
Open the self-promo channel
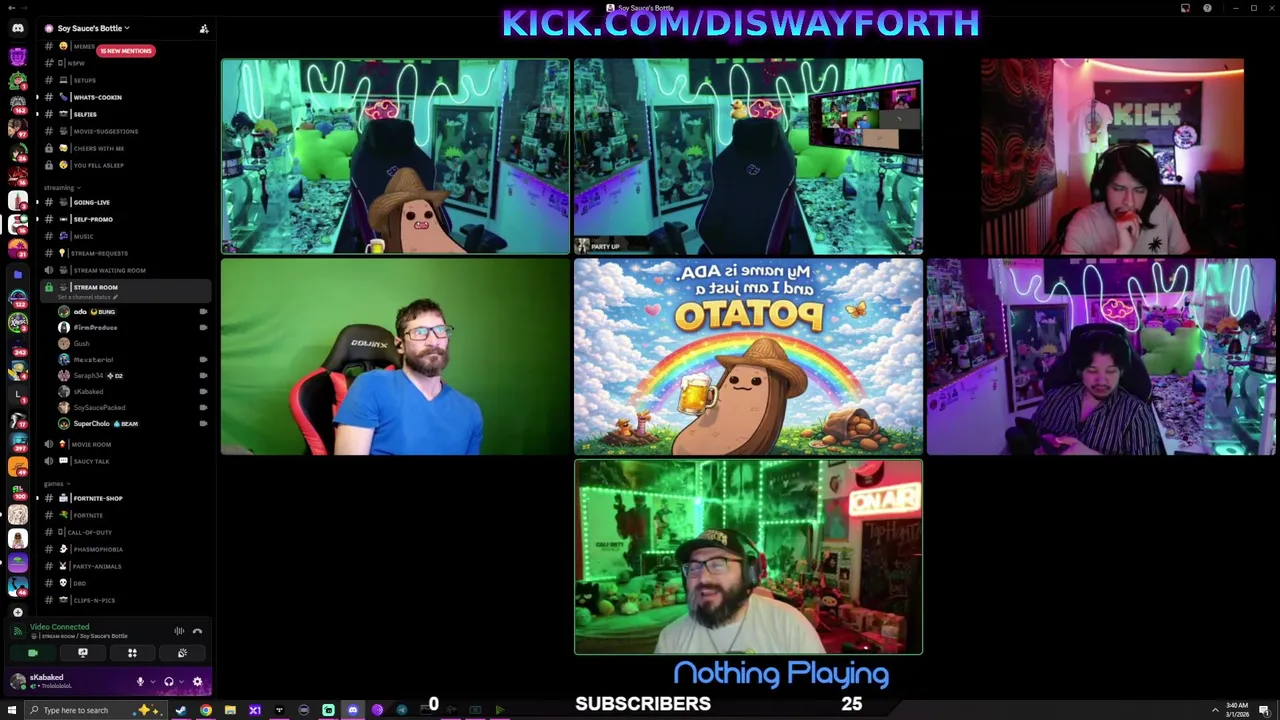125,219
